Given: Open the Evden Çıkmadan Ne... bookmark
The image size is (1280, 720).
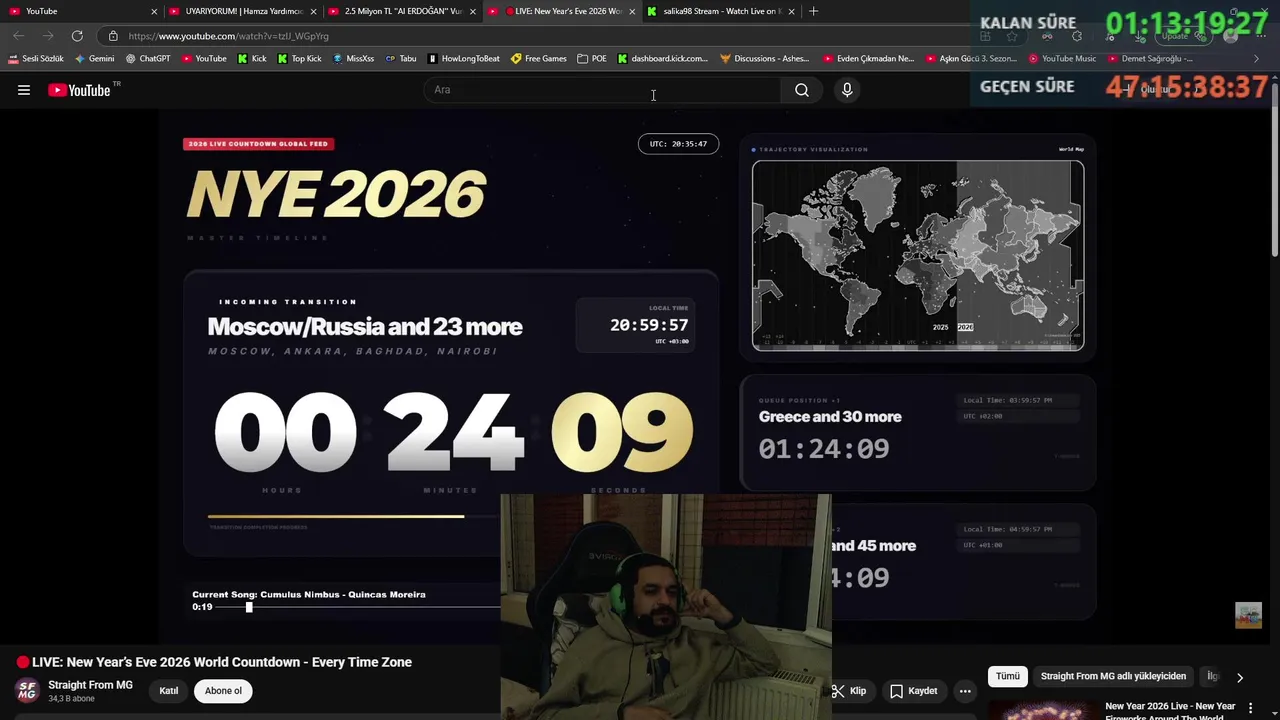Looking at the screenshot, I should pyautogui.click(x=868, y=59).
